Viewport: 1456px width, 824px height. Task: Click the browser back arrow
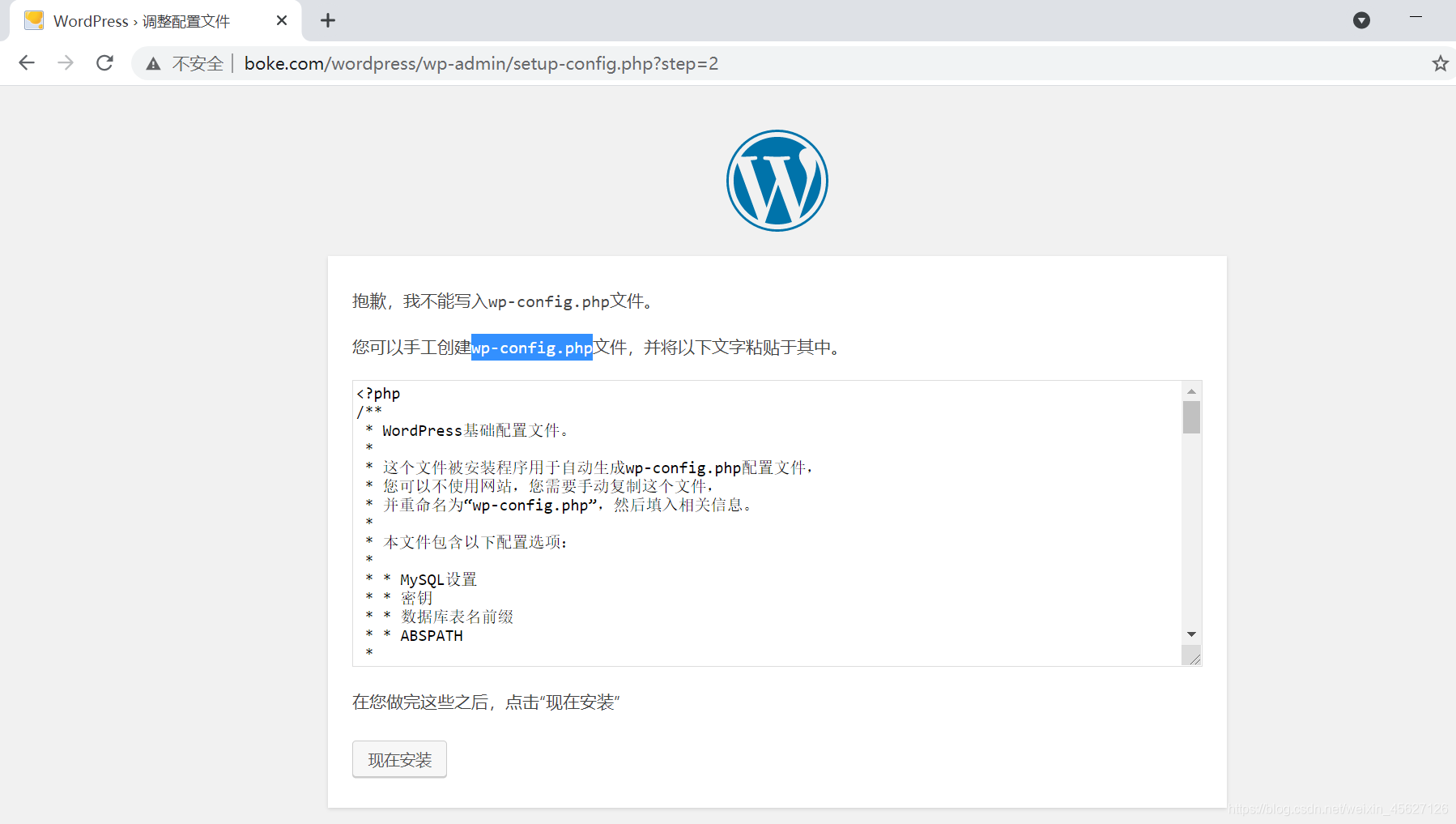(27, 63)
